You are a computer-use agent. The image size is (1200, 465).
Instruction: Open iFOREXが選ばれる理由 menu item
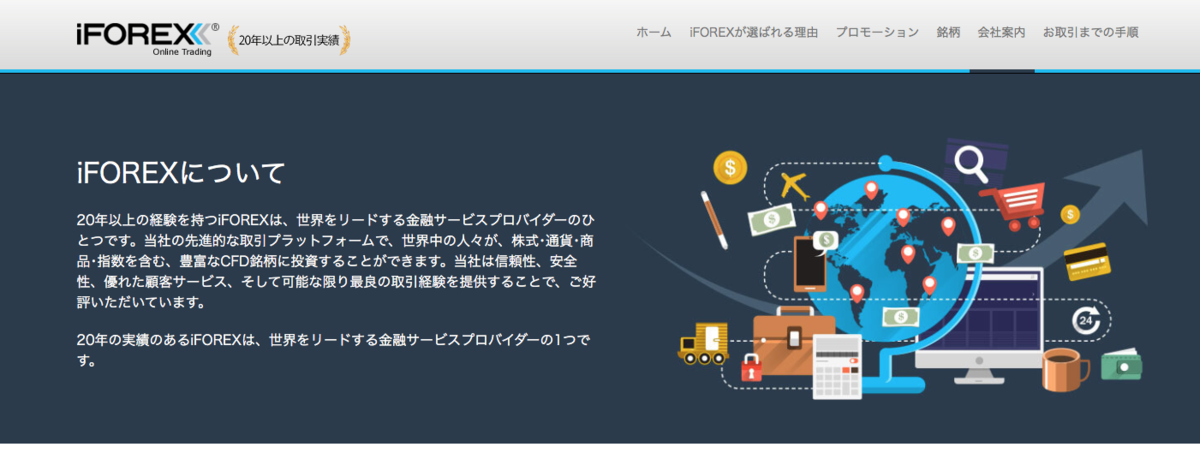754,33
